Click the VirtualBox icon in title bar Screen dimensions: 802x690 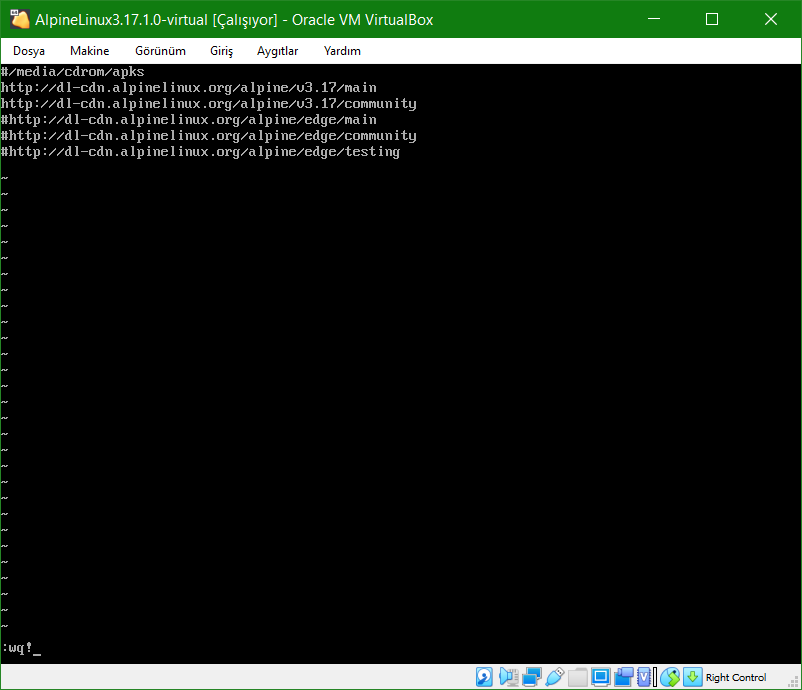[x=19, y=19]
